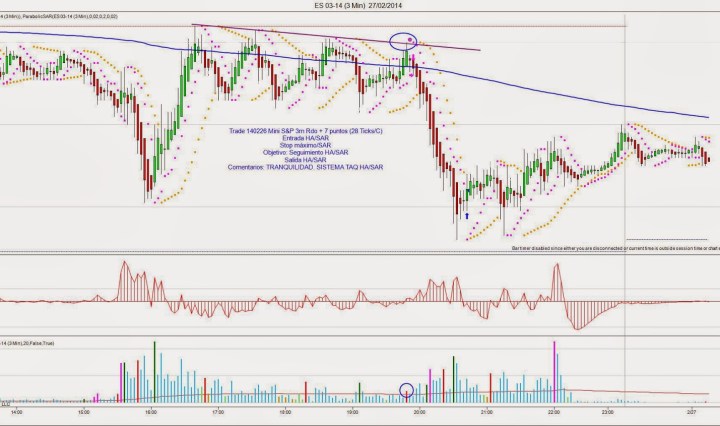Click the 21:00 label on the time axis
Image resolution: width=720 pixels, height=426 pixels.
pyautogui.click(x=487, y=411)
